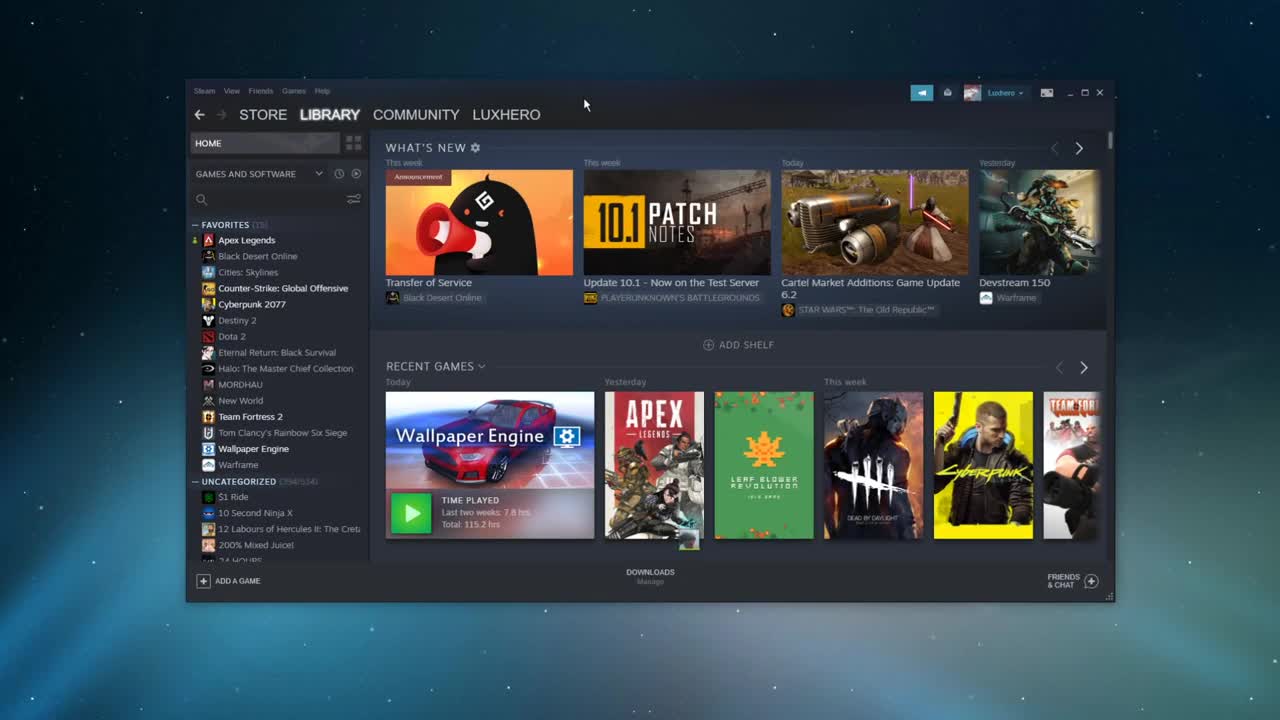Toggle the ready-to-play filter icon
This screenshot has height=720, width=1280.
(356, 174)
